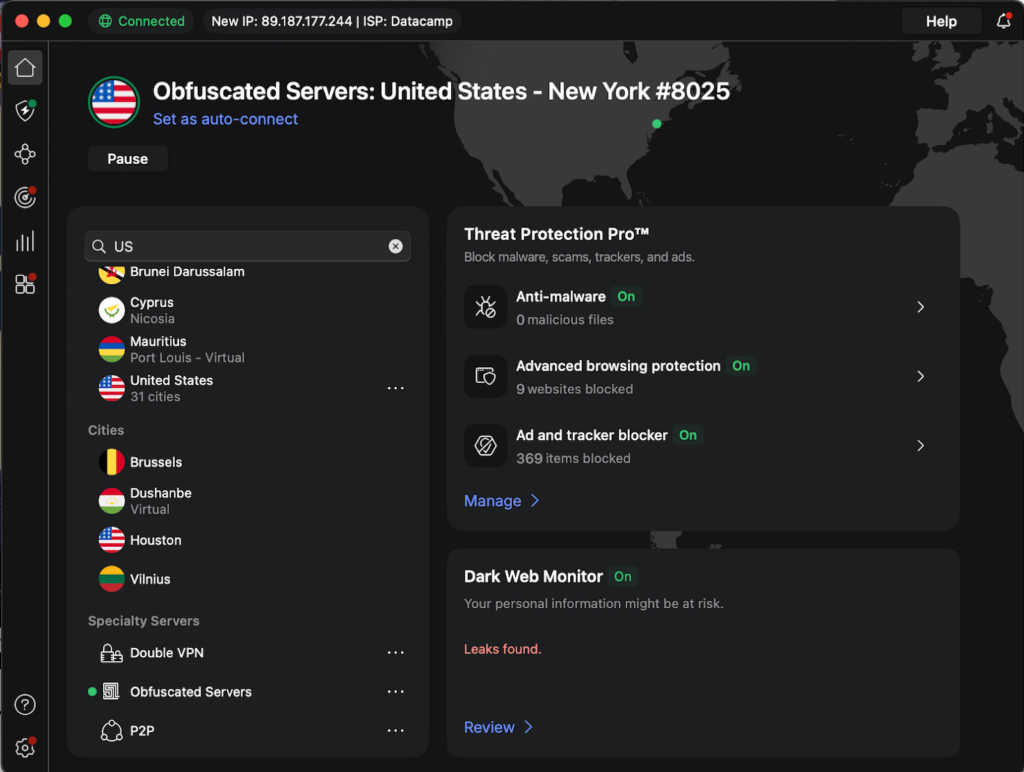Image resolution: width=1024 pixels, height=772 pixels.
Task: Open Manage threat protection link
Action: [502, 501]
